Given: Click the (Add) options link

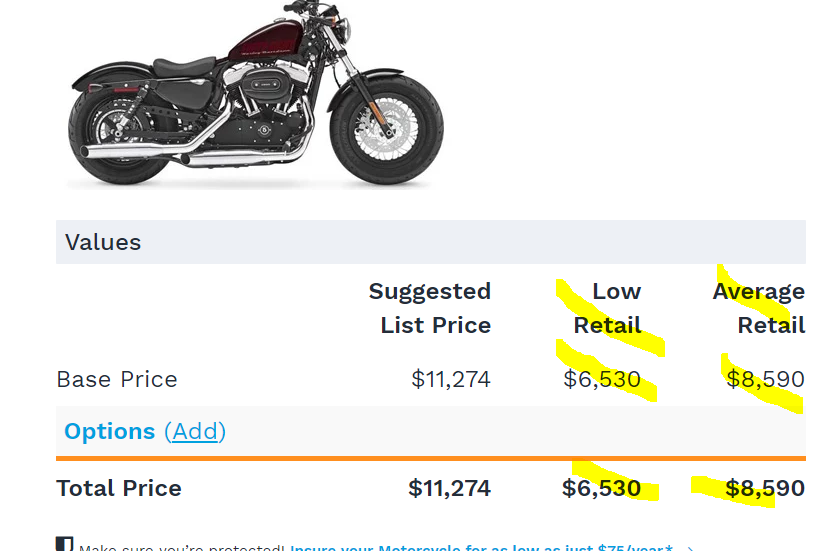Looking at the screenshot, I should (x=195, y=431).
